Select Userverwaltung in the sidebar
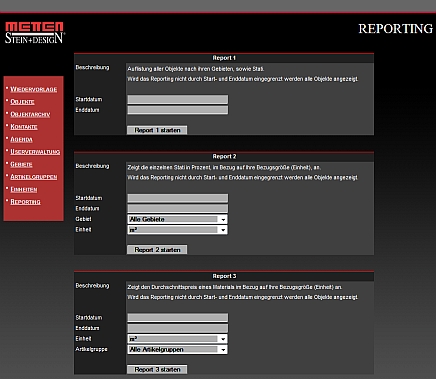The height and width of the screenshot is (379, 436). (x=35, y=152)
